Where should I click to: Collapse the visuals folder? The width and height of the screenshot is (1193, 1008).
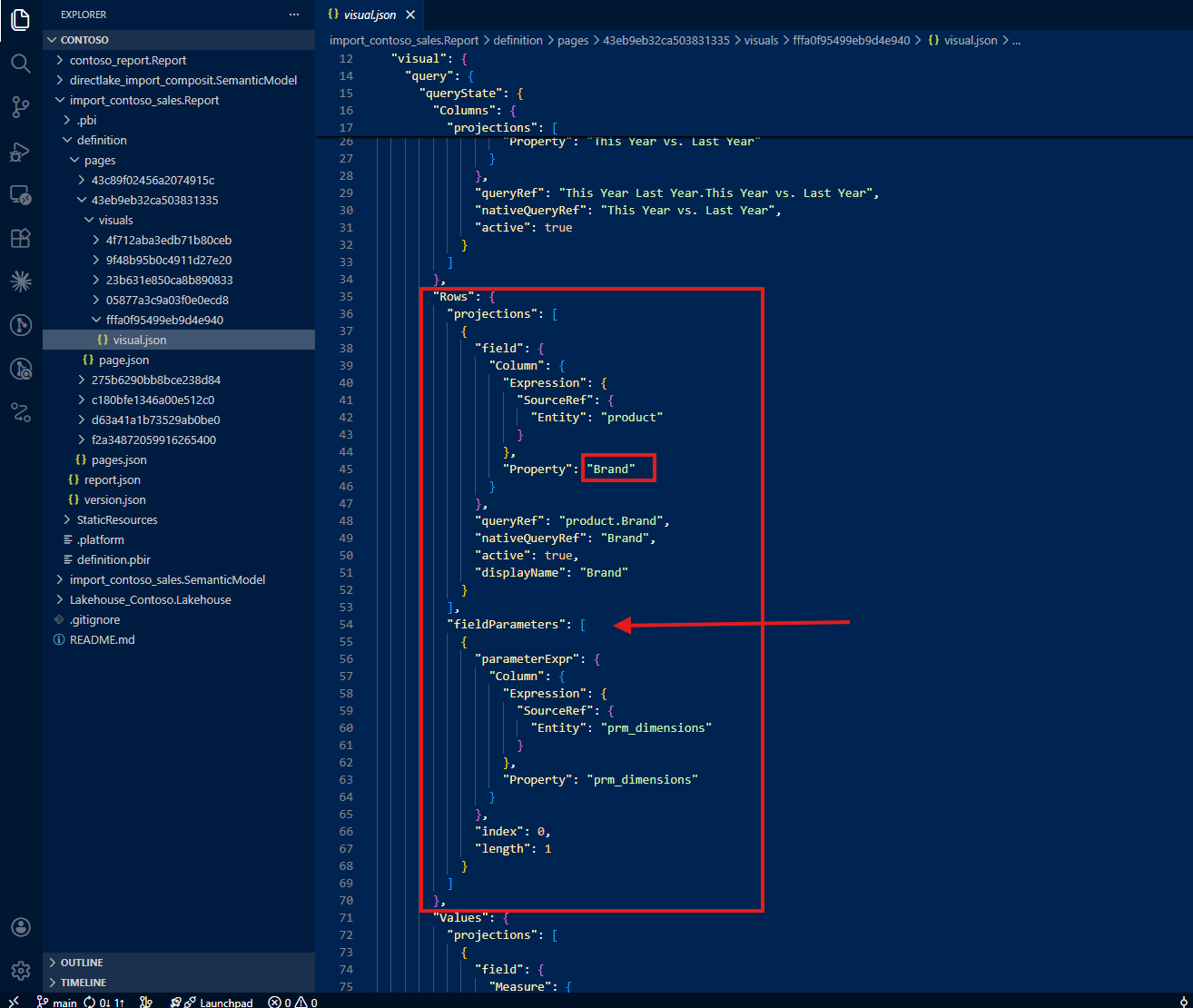(179, 220)
